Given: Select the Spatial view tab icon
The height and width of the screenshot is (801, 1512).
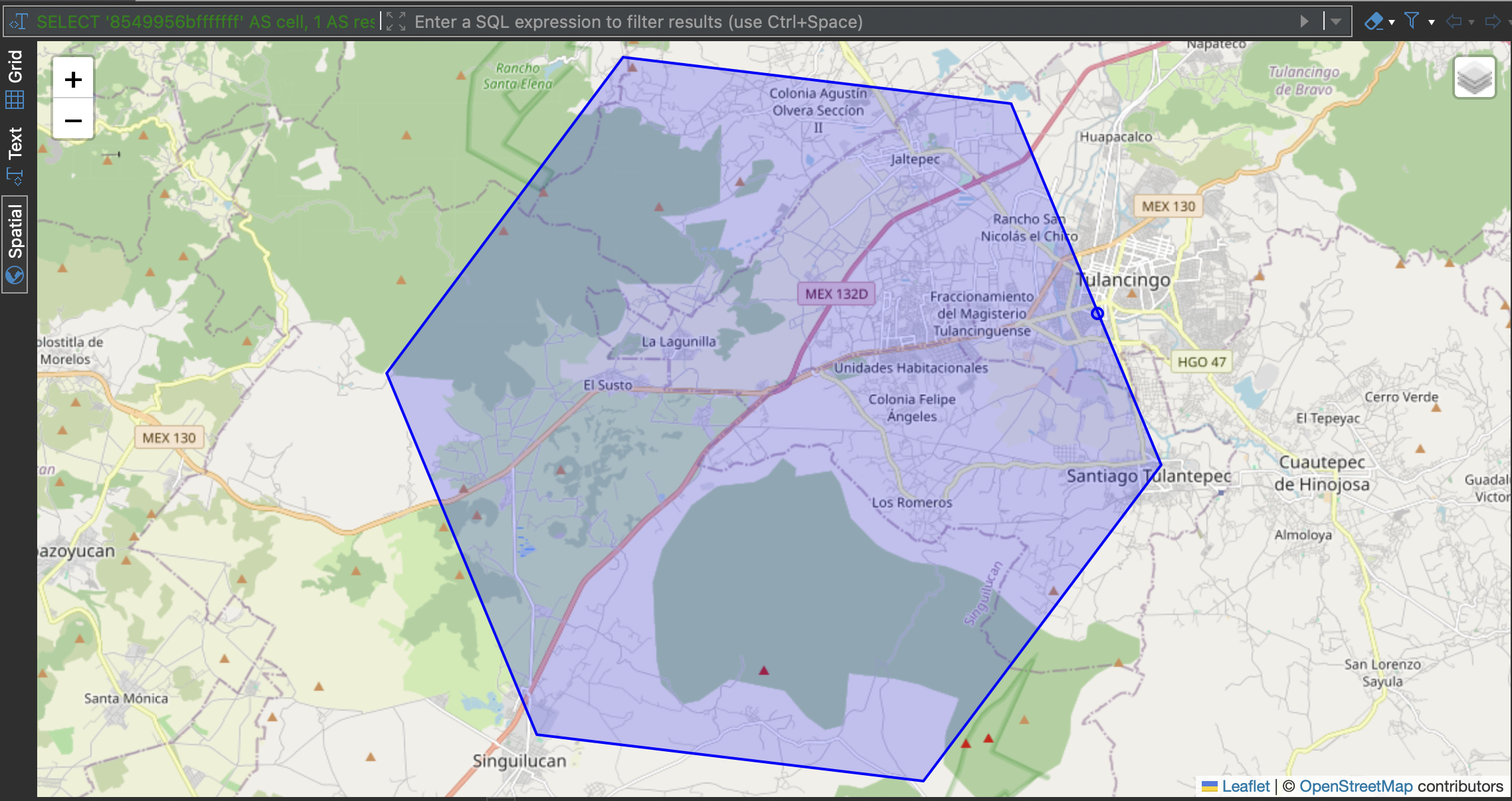Looking at the screenshot, I should [16, 275].
